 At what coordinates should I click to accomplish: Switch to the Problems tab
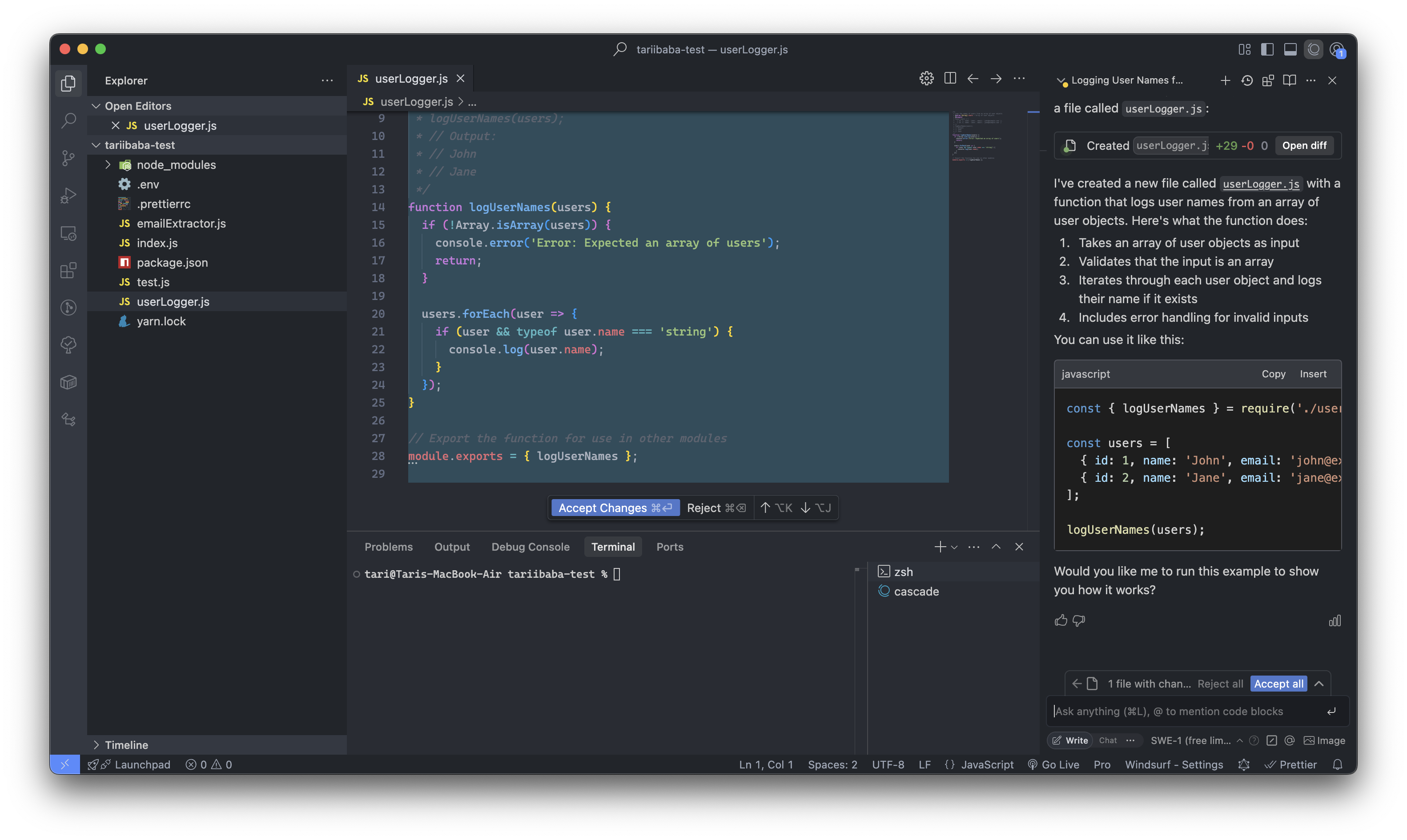pyautogui.click(x=388, y=547)
